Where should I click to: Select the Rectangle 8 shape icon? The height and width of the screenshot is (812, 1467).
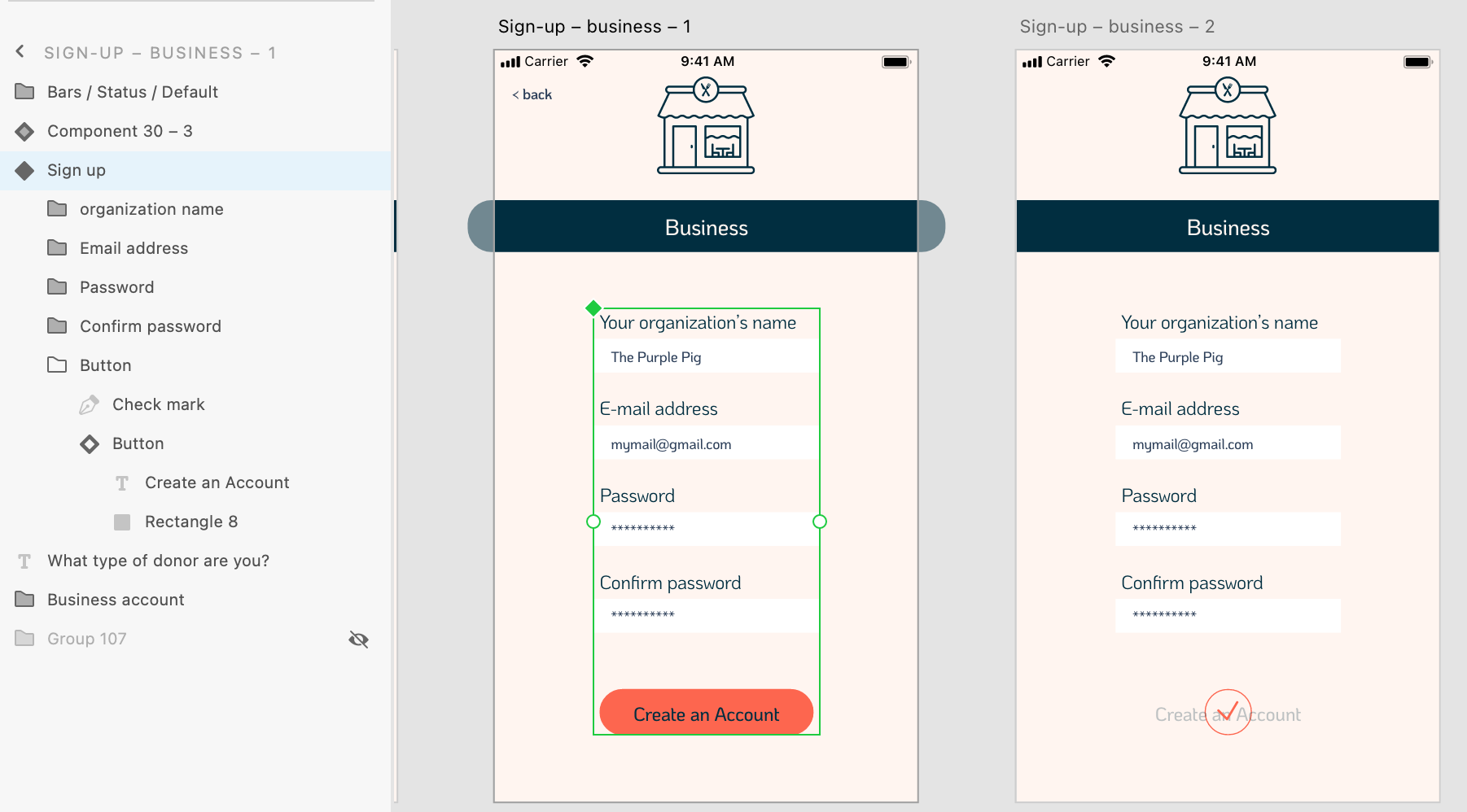click(122, 522)
